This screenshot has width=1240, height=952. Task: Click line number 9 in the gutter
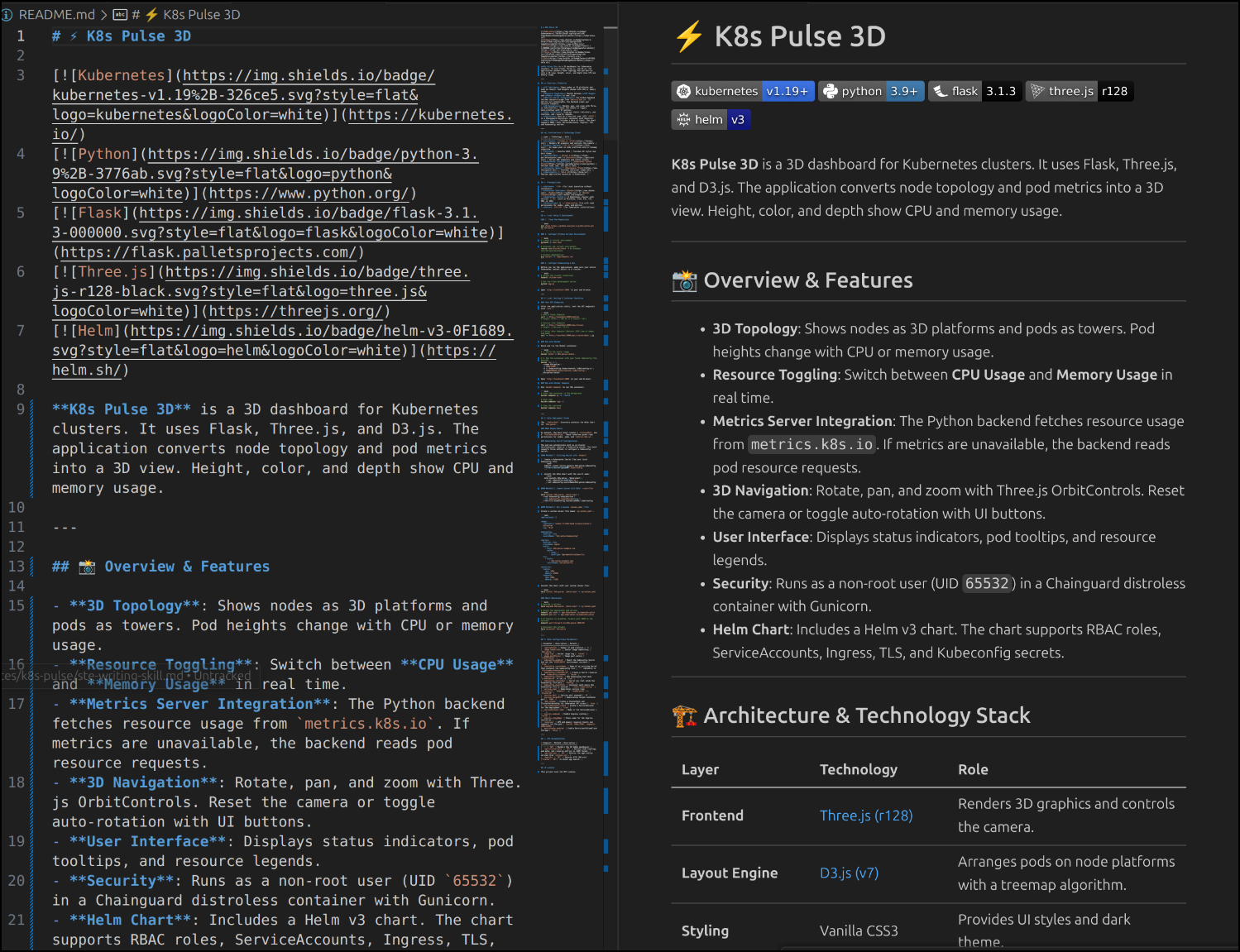click(21, 409)
